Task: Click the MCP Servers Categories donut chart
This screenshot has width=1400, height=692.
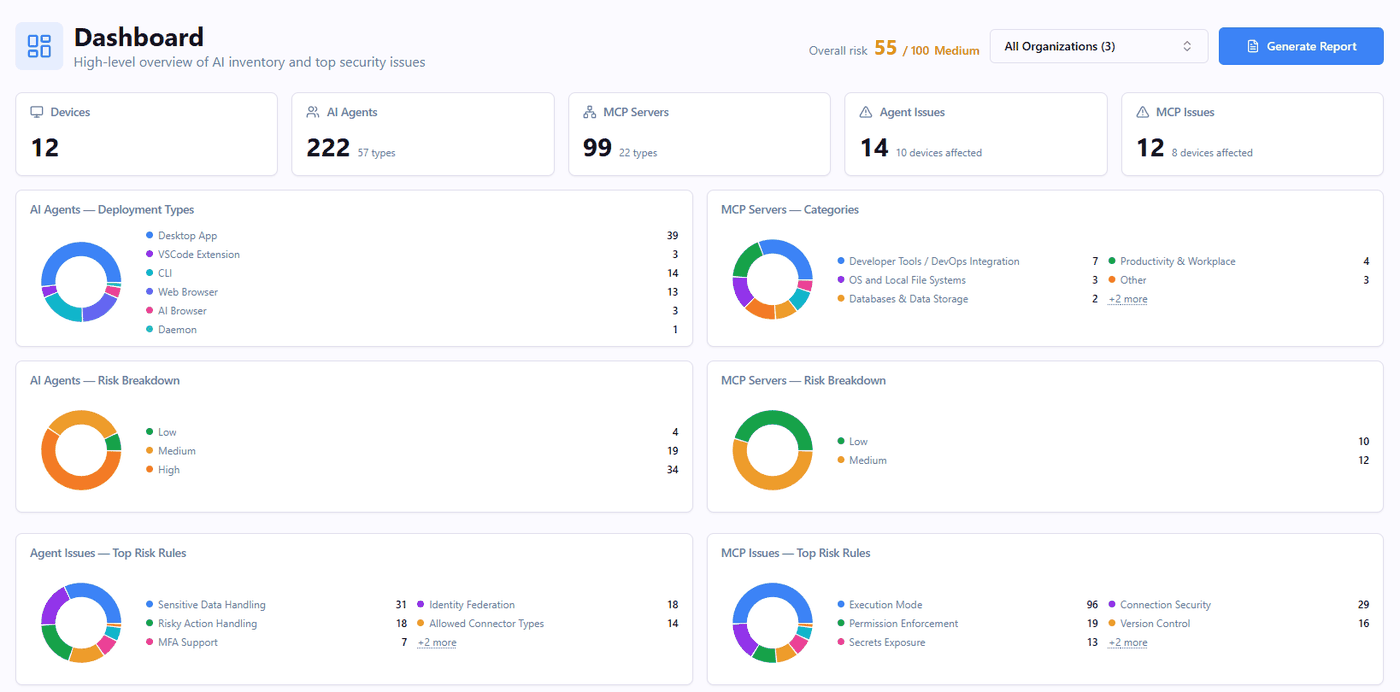Action: (772, 280)
